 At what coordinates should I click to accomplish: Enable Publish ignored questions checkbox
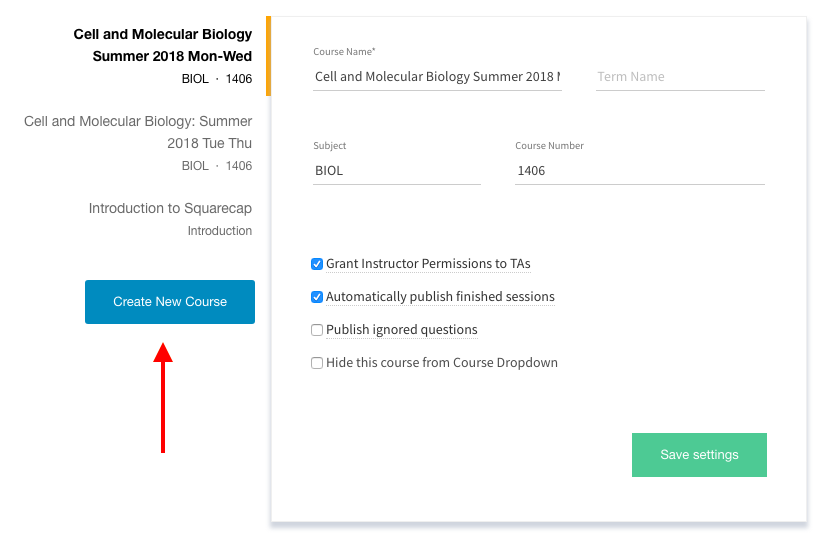(x=317, y=330)
